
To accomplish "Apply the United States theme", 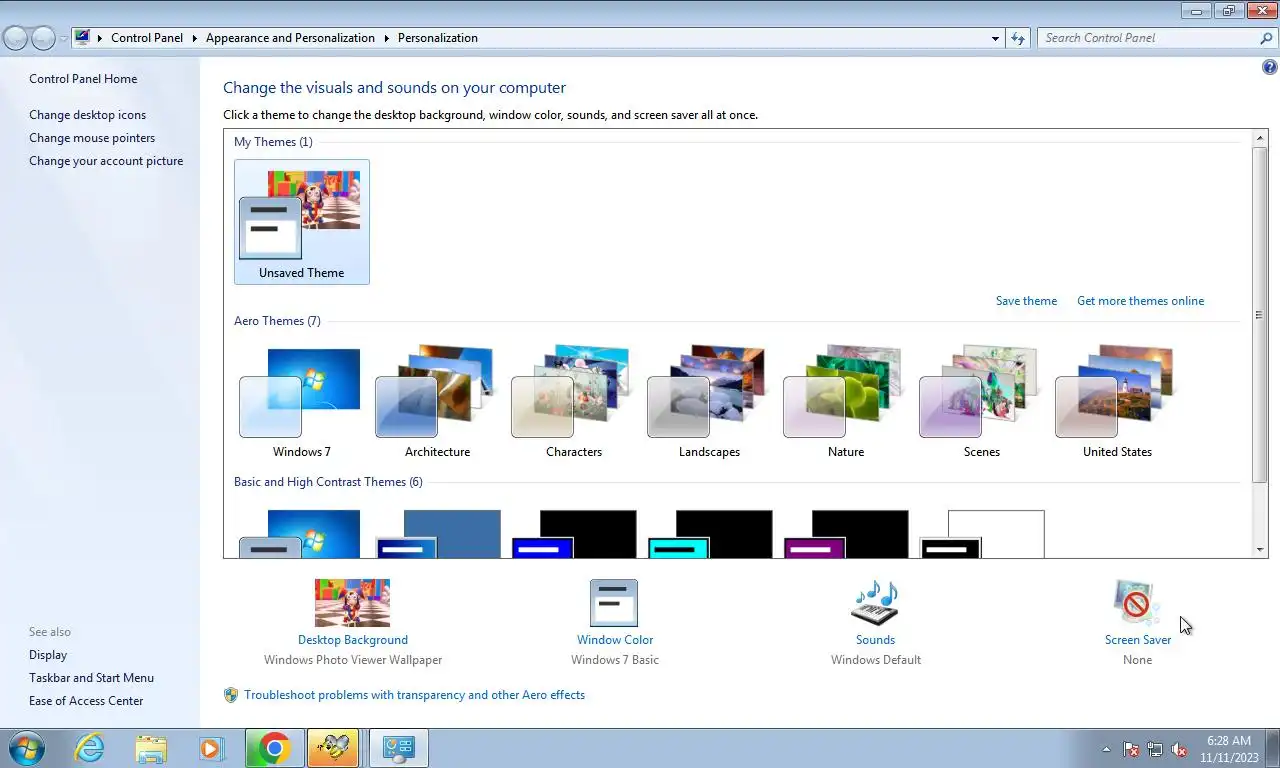I will point(1118,403).
